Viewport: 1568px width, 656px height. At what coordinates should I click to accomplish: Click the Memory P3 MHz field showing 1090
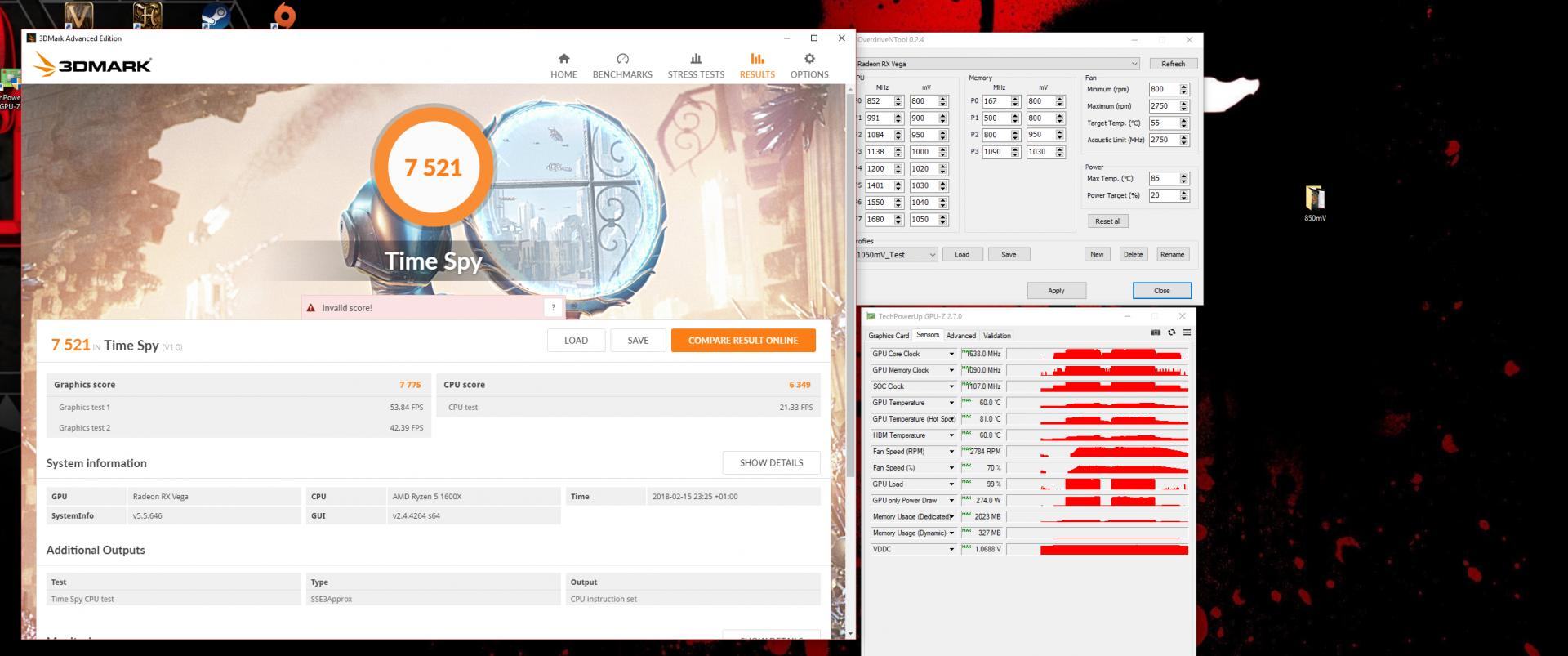pos(996,152)
